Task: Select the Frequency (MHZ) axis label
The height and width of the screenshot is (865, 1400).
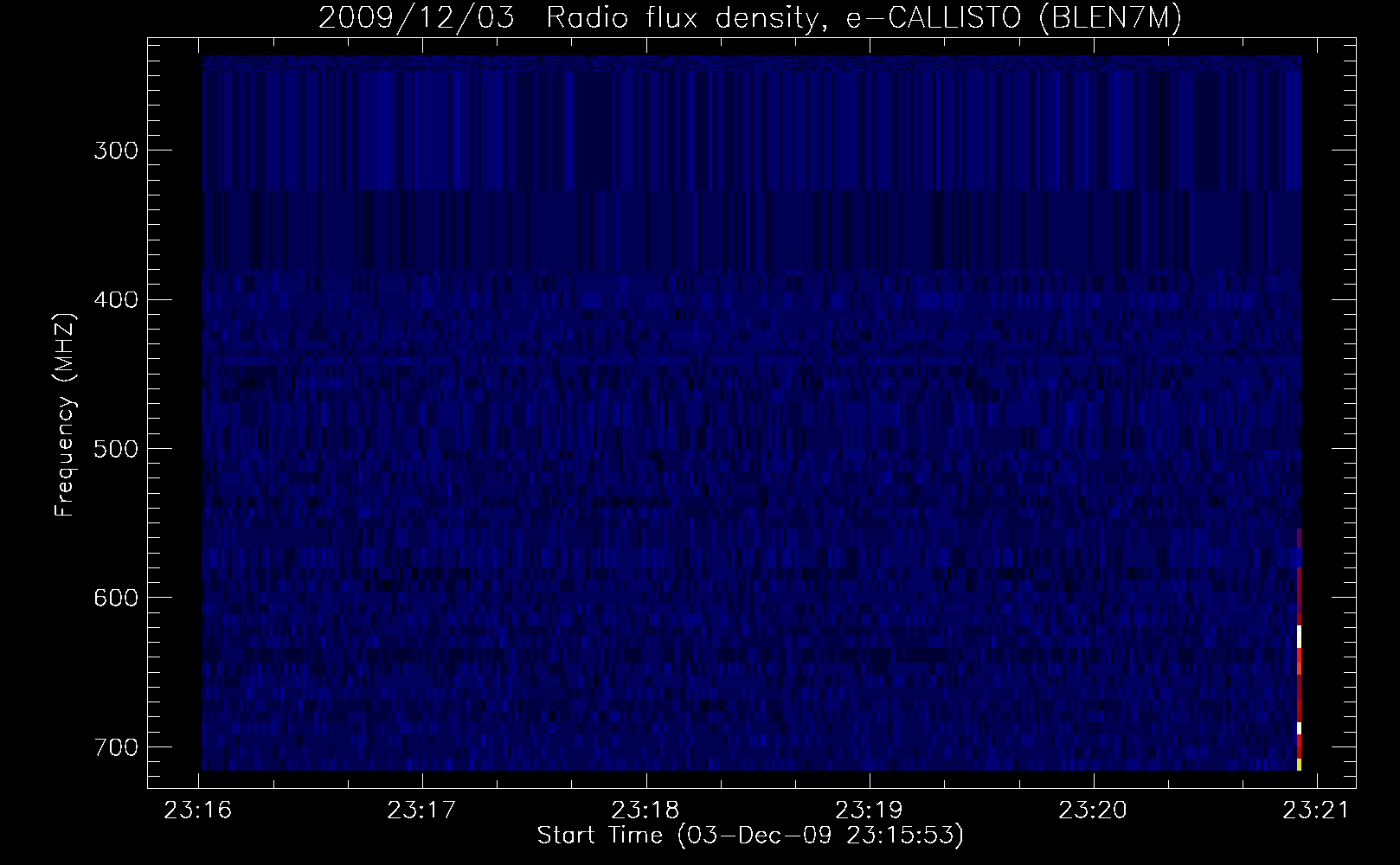Action: tap(65, 414)
